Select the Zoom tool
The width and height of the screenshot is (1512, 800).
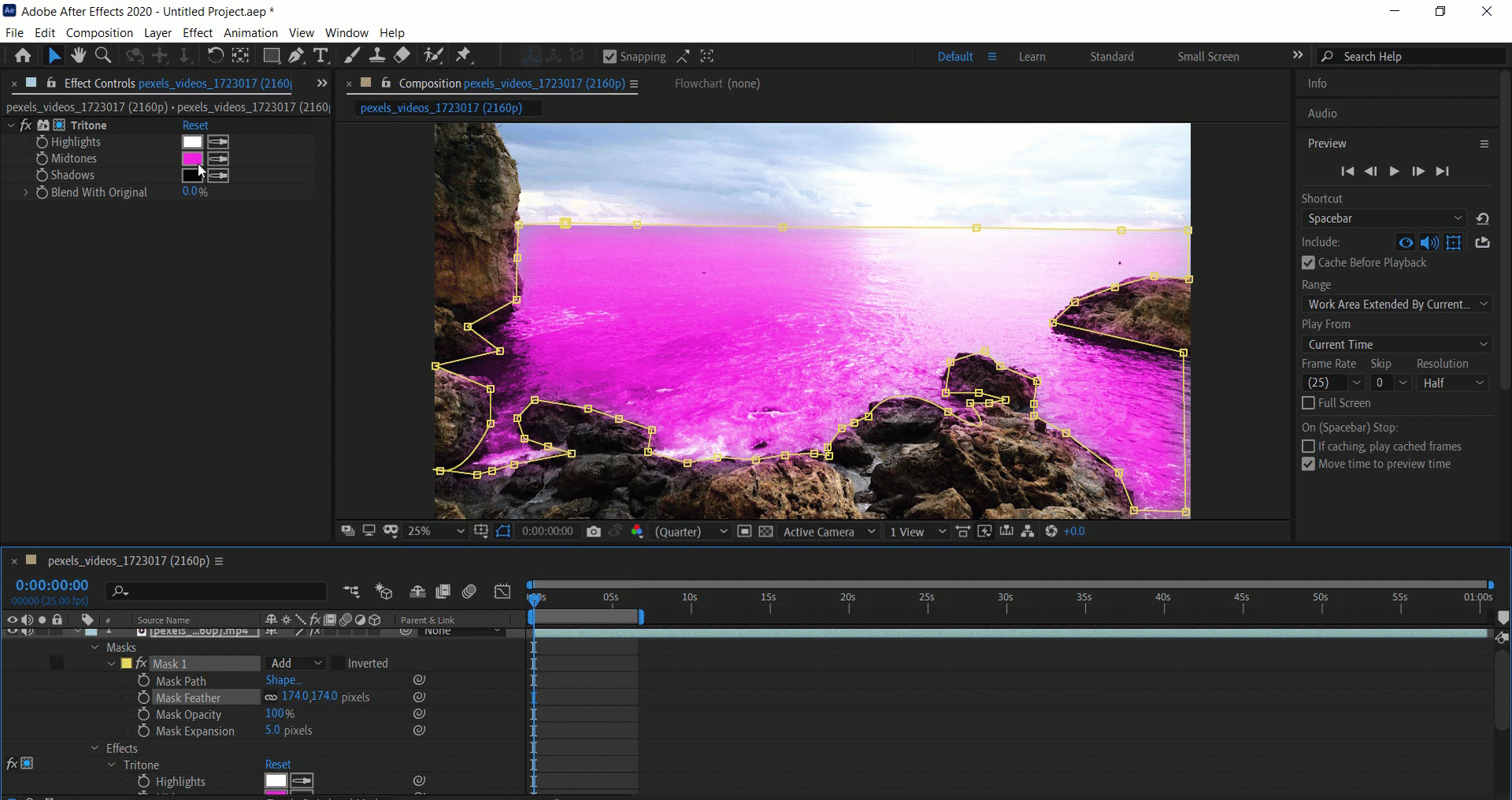coord(103,55)
